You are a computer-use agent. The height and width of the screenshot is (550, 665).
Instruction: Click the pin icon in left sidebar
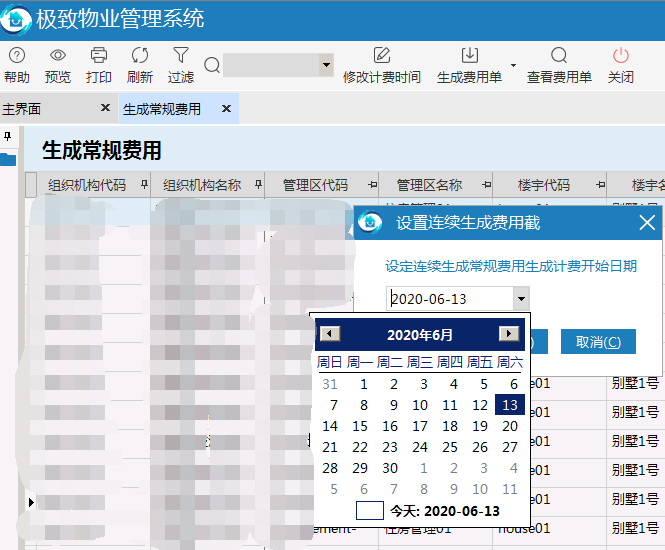7,137
